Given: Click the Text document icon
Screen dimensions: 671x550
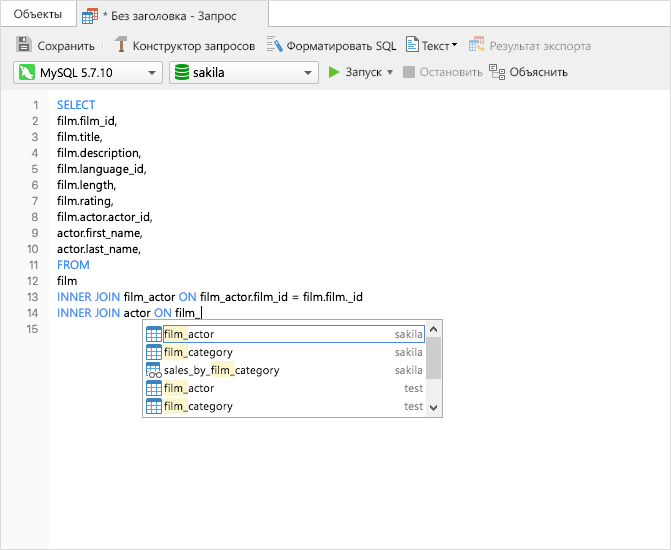Looking at the screenshot, I should [412, 45].
